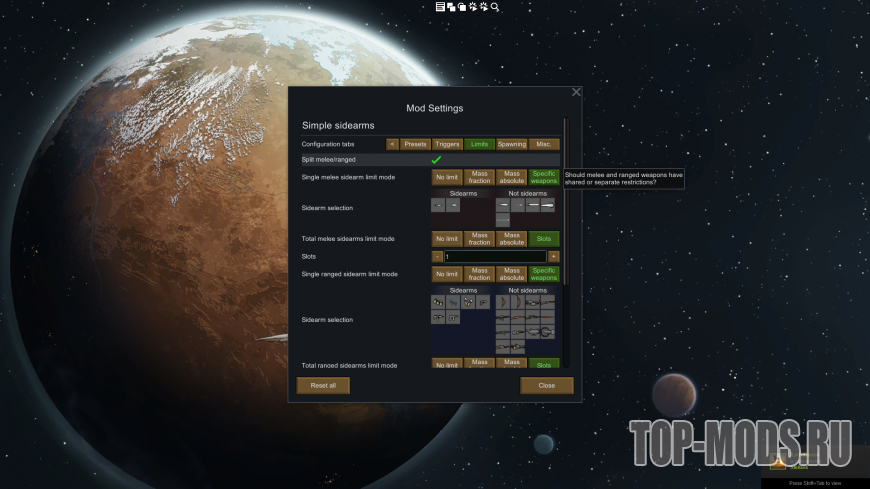The height and width of the screenshot is (489, 870).
Task: Click the Single ranged sidearm limit mode label
Action: (x=350, y=274)
